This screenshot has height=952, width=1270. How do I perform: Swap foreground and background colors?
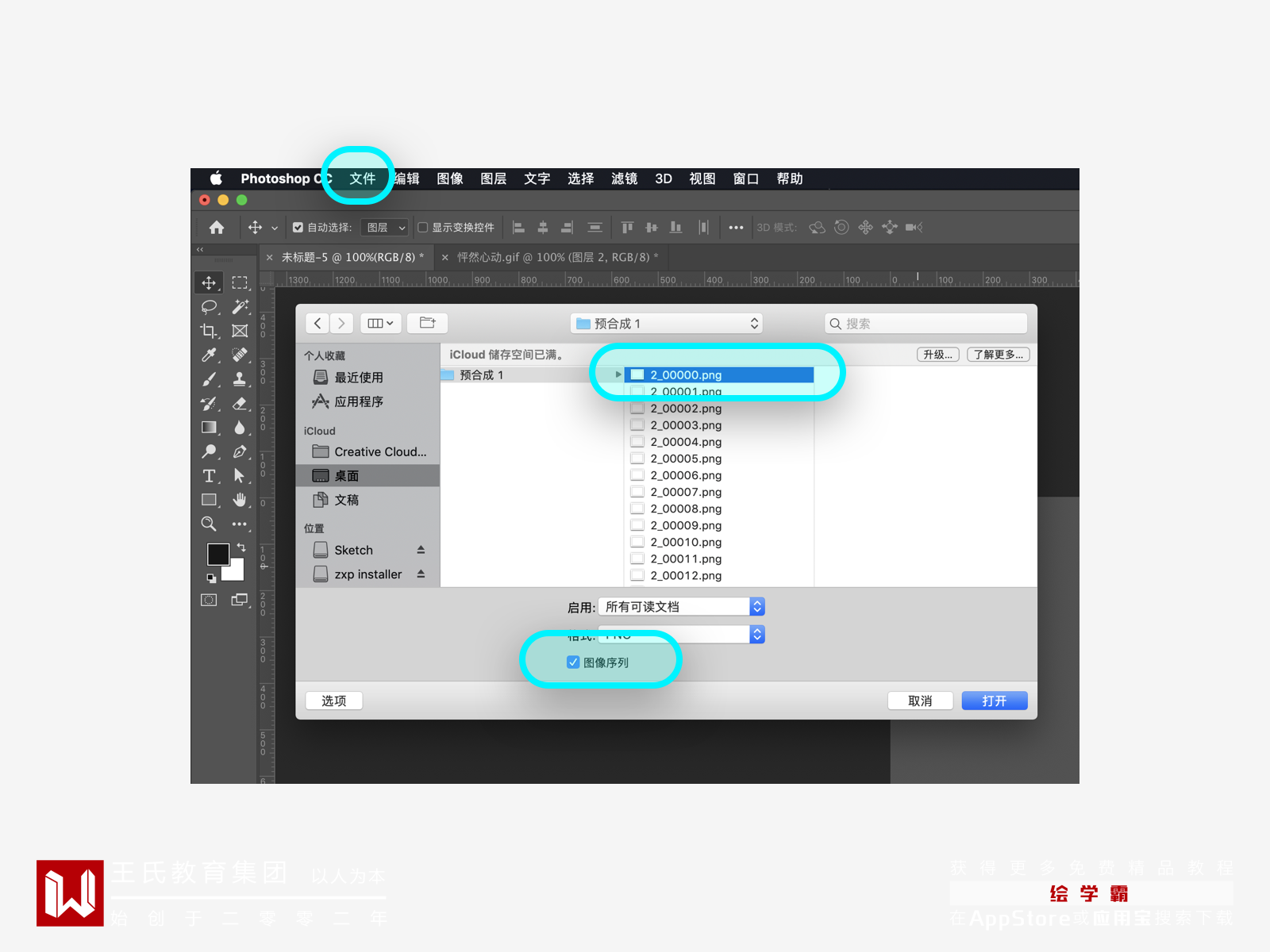[241, 547]
